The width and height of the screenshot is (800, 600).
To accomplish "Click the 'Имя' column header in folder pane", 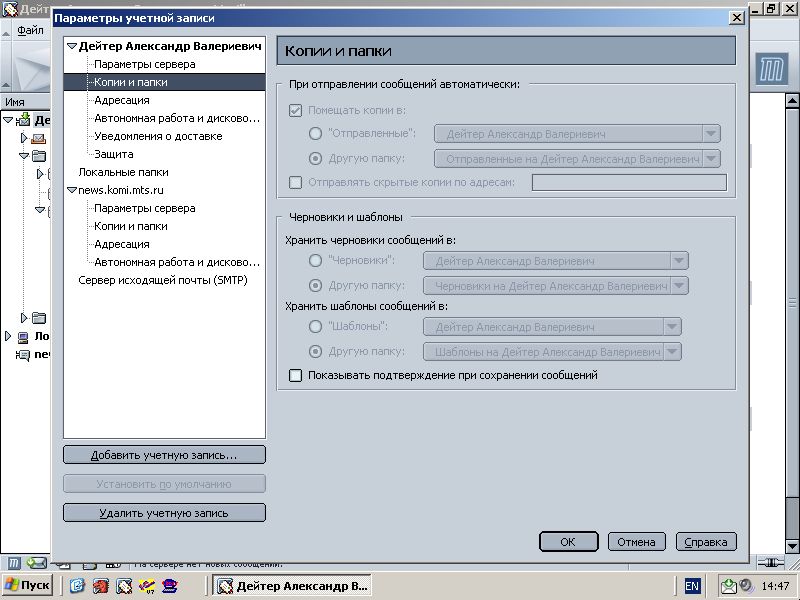I will (x=26, y=102).
